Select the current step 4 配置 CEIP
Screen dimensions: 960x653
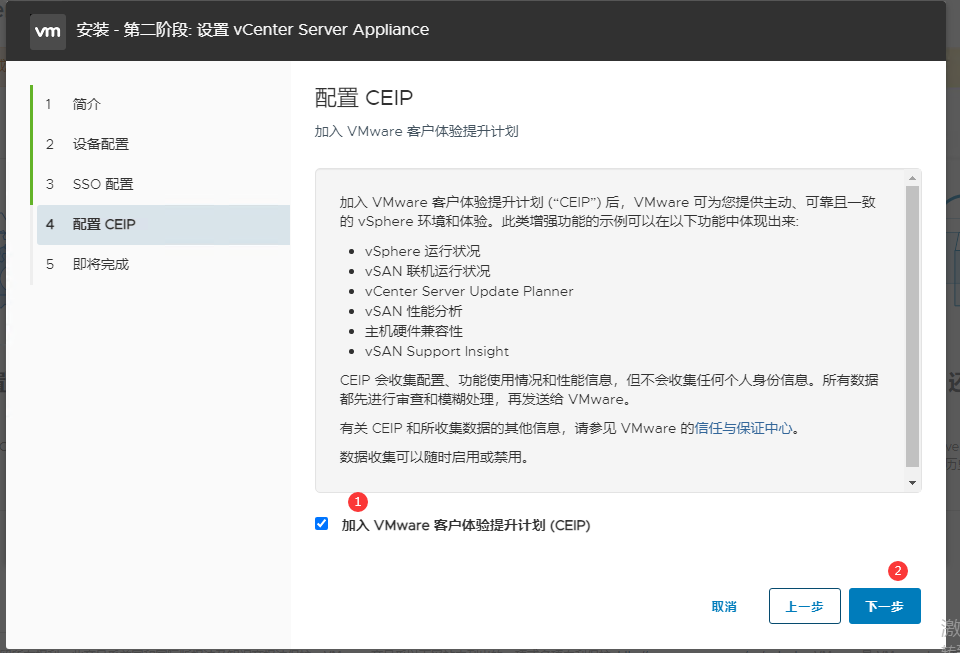click(104, 225)
